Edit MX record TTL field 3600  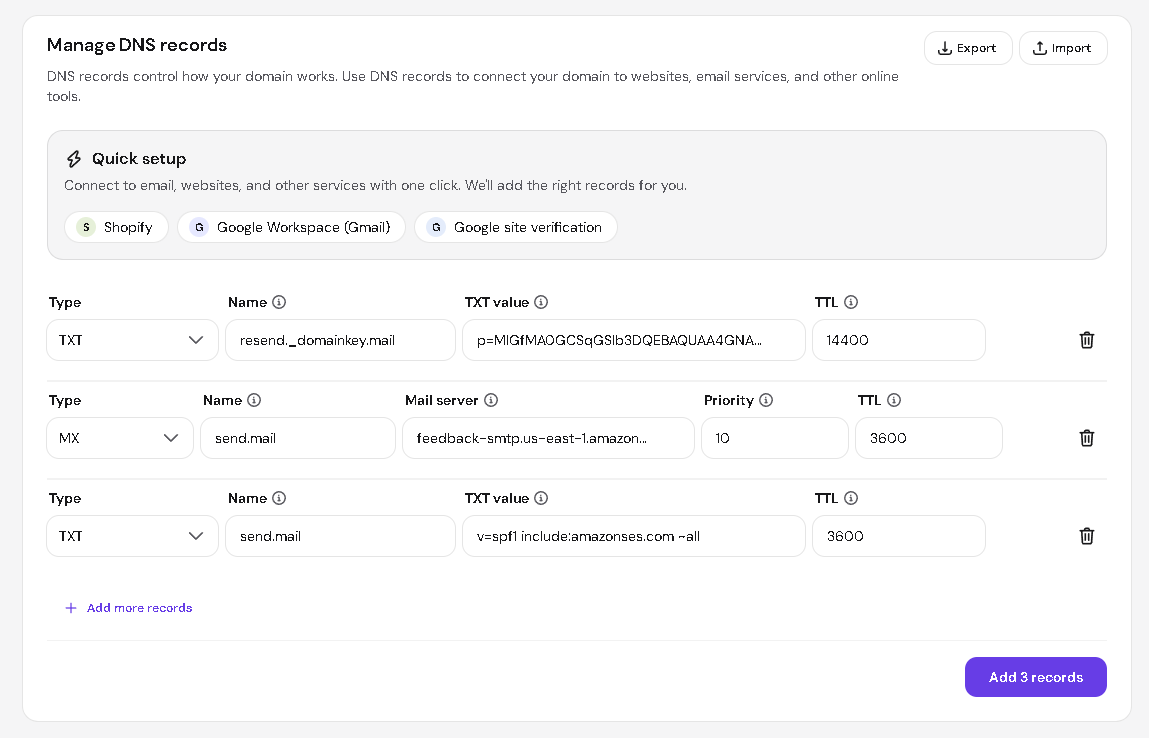point(928,438)
